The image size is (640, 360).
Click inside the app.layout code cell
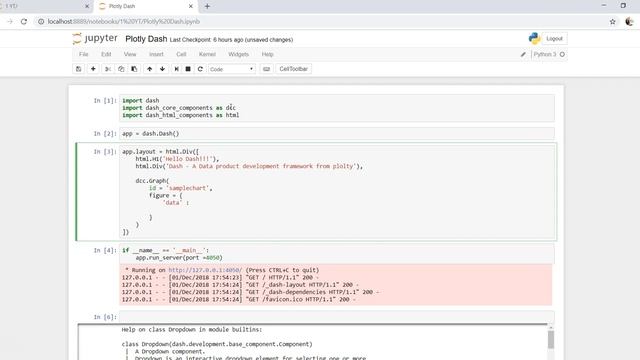(337, 192)
